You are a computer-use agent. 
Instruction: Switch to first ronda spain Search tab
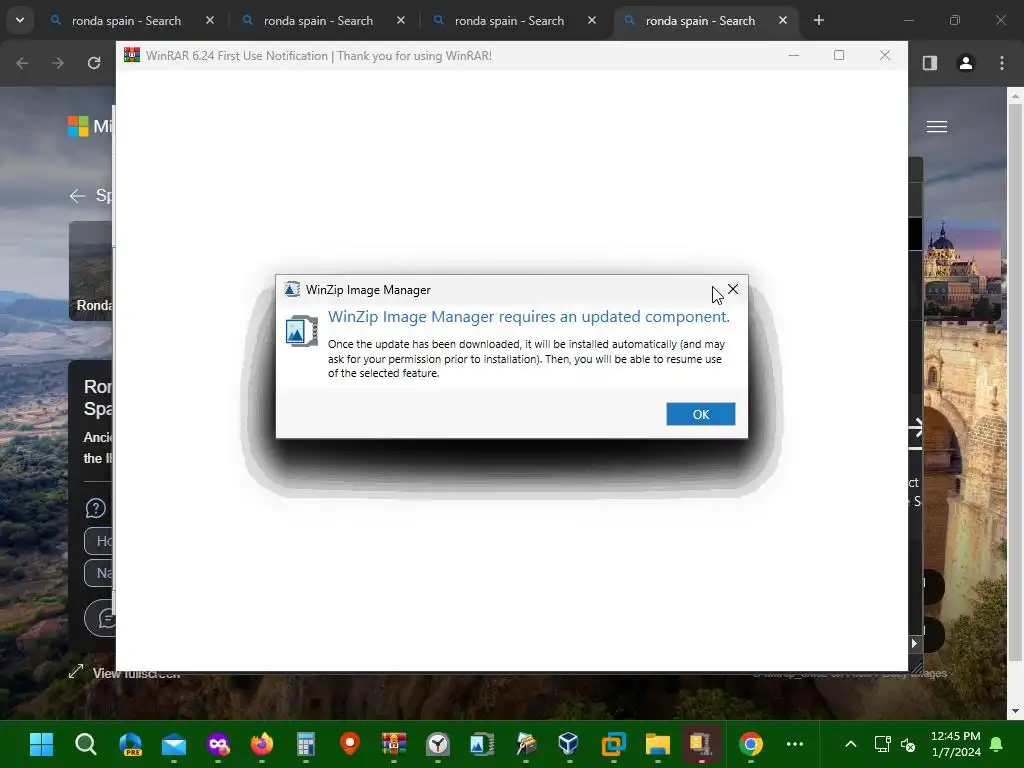pos(126,21)
